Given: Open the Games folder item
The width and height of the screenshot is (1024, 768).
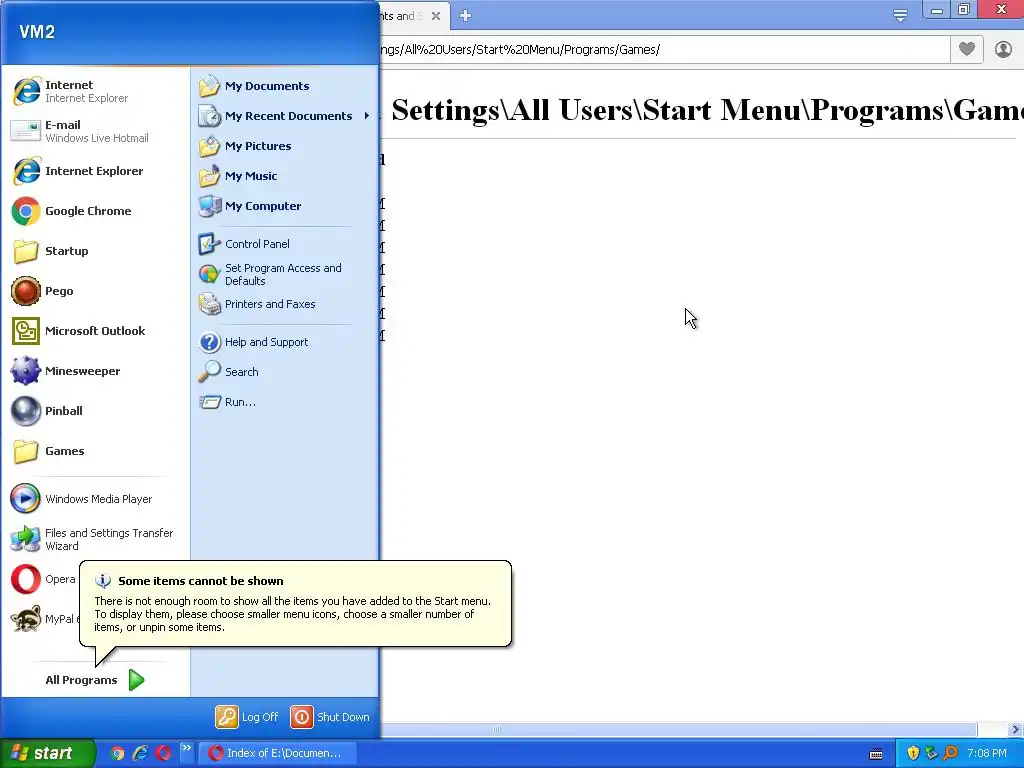Looking at the screenshot, I should tap(95, 451).
